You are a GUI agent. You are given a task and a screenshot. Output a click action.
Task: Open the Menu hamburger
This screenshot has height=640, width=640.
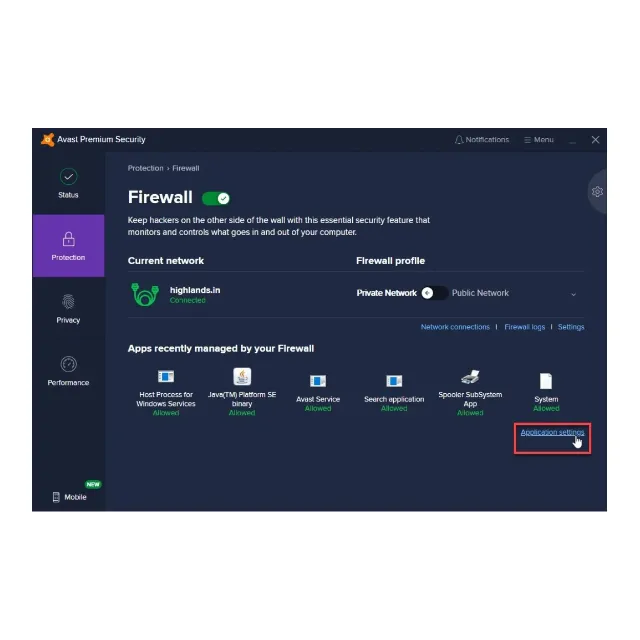click(539, 140)
